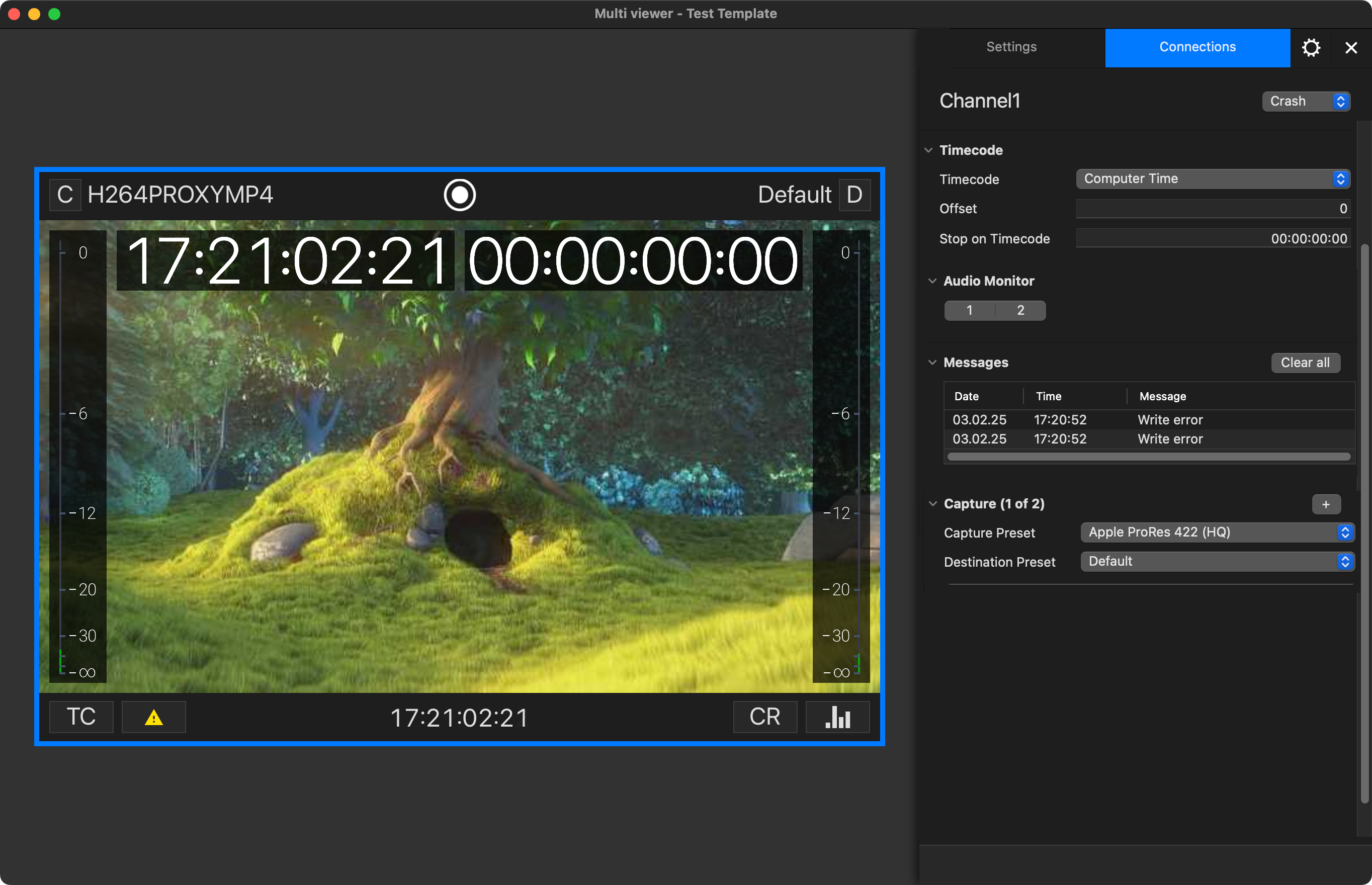Click the Messages horizontal scrollbar
Screen dimensions: 1372x885
[1148, 457]
